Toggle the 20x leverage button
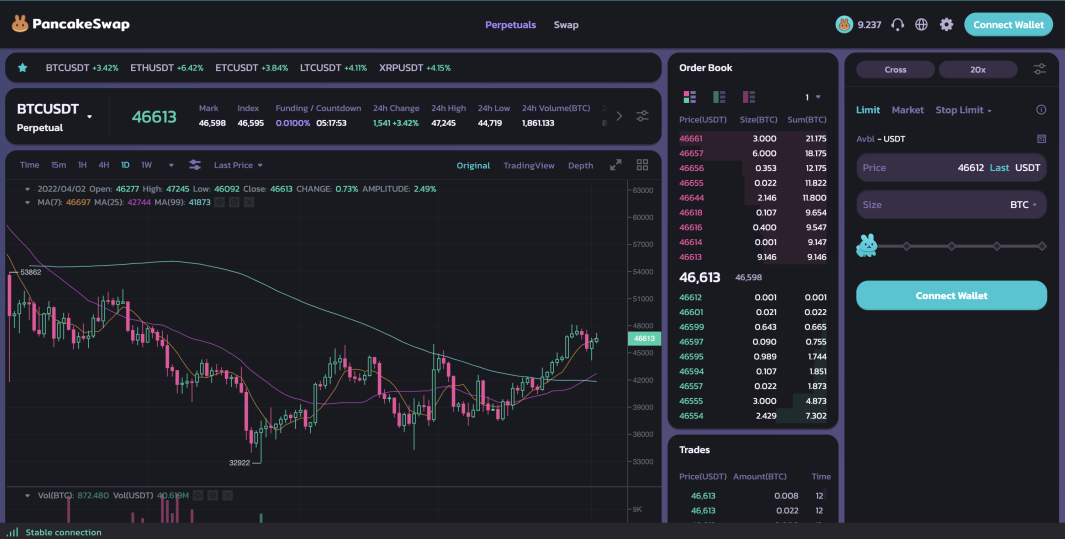The height and width of the screenshot is (539, 1065). coord(977,69)
